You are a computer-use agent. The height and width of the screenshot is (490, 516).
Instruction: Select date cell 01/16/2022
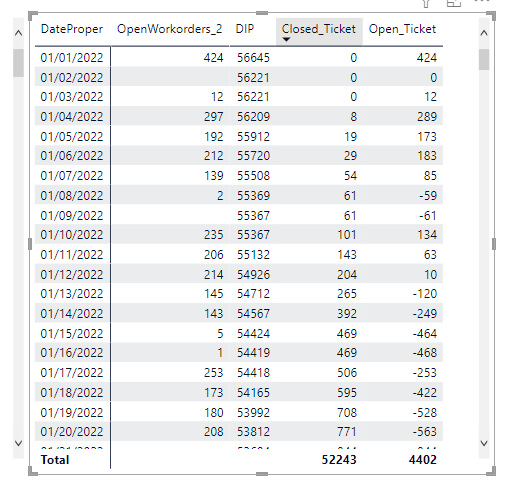72,353
